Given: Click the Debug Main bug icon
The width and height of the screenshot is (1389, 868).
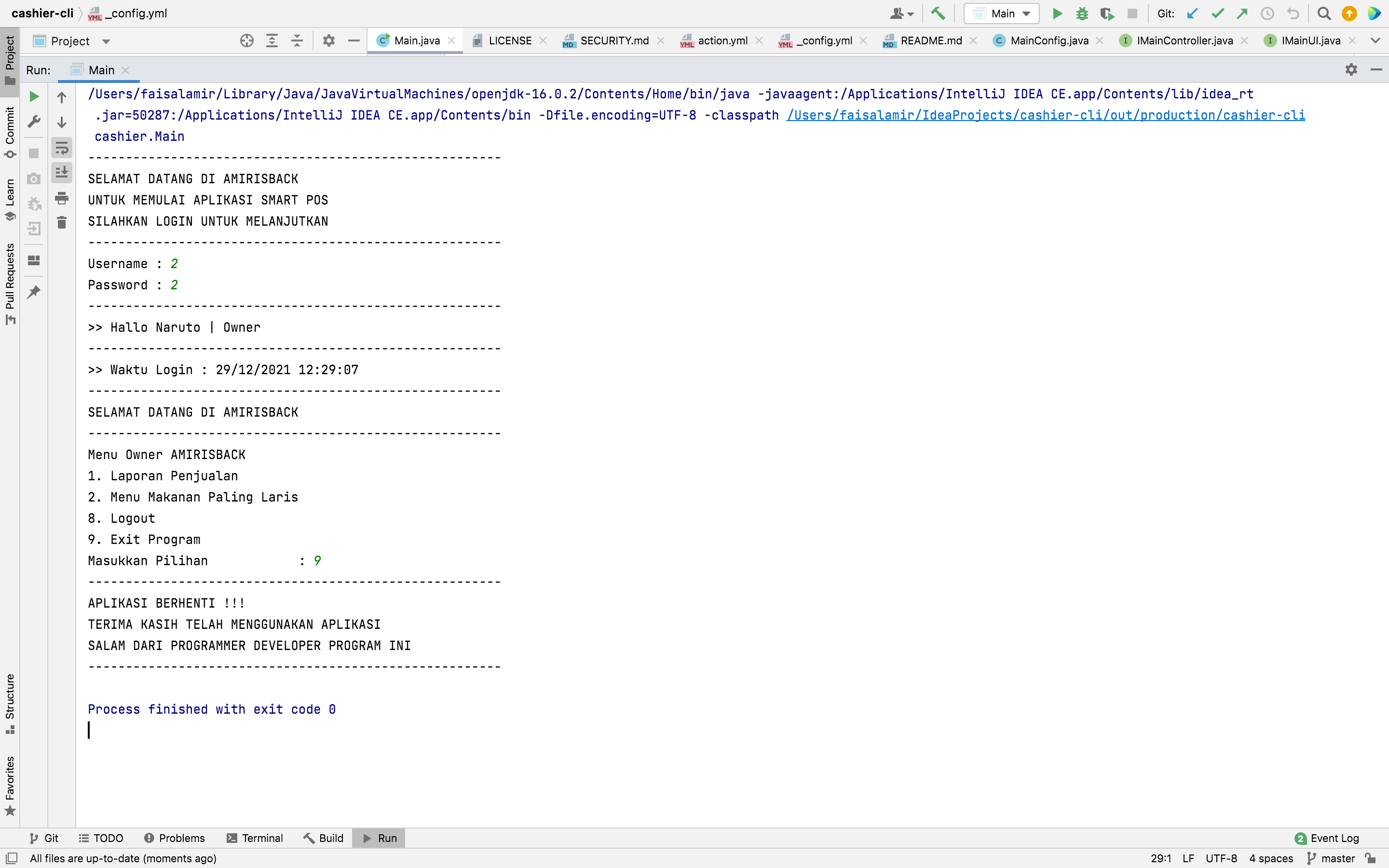Looking at the screenshot, I should click(1082, 13).
